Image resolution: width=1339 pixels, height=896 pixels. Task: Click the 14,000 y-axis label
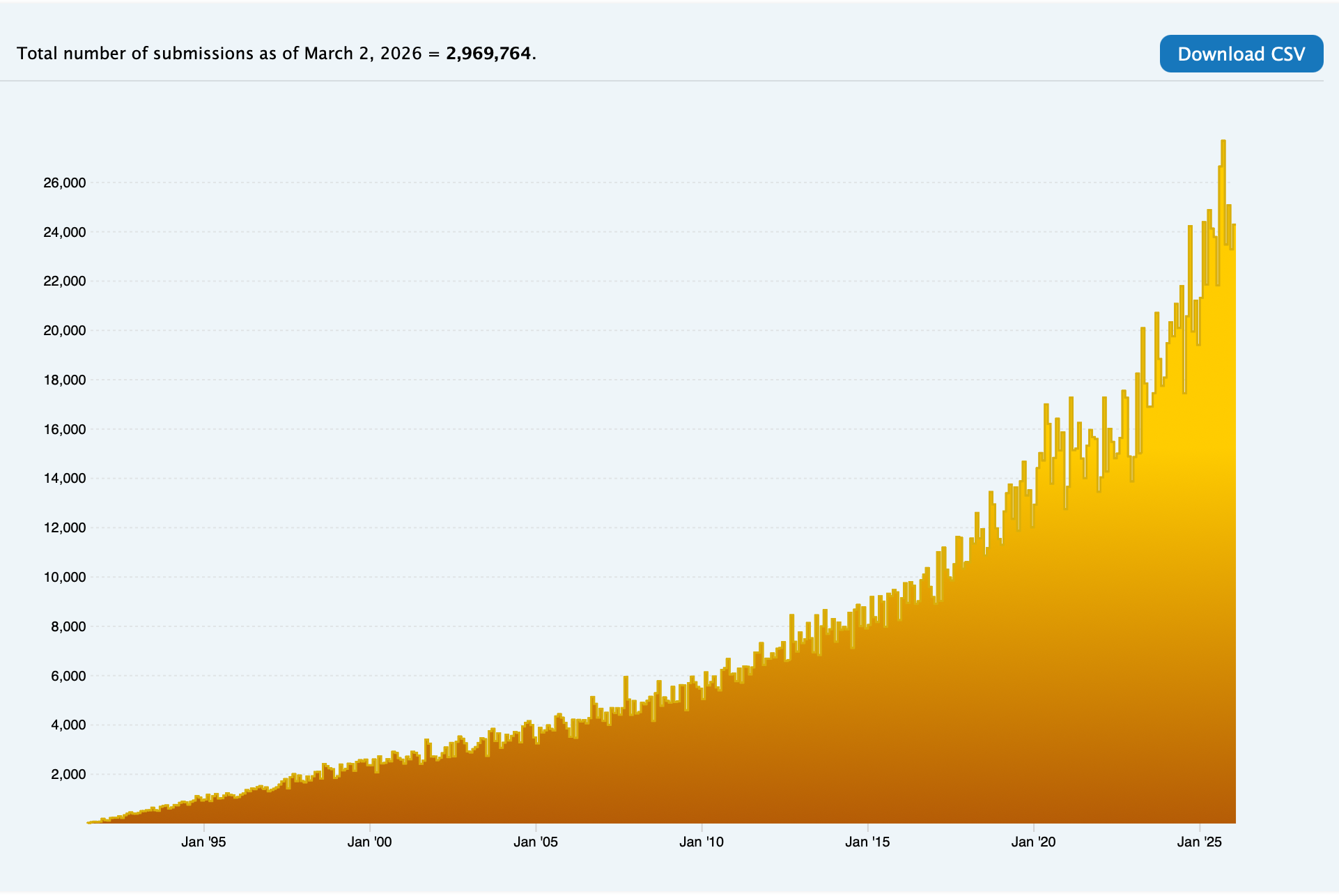pos(64,479)
